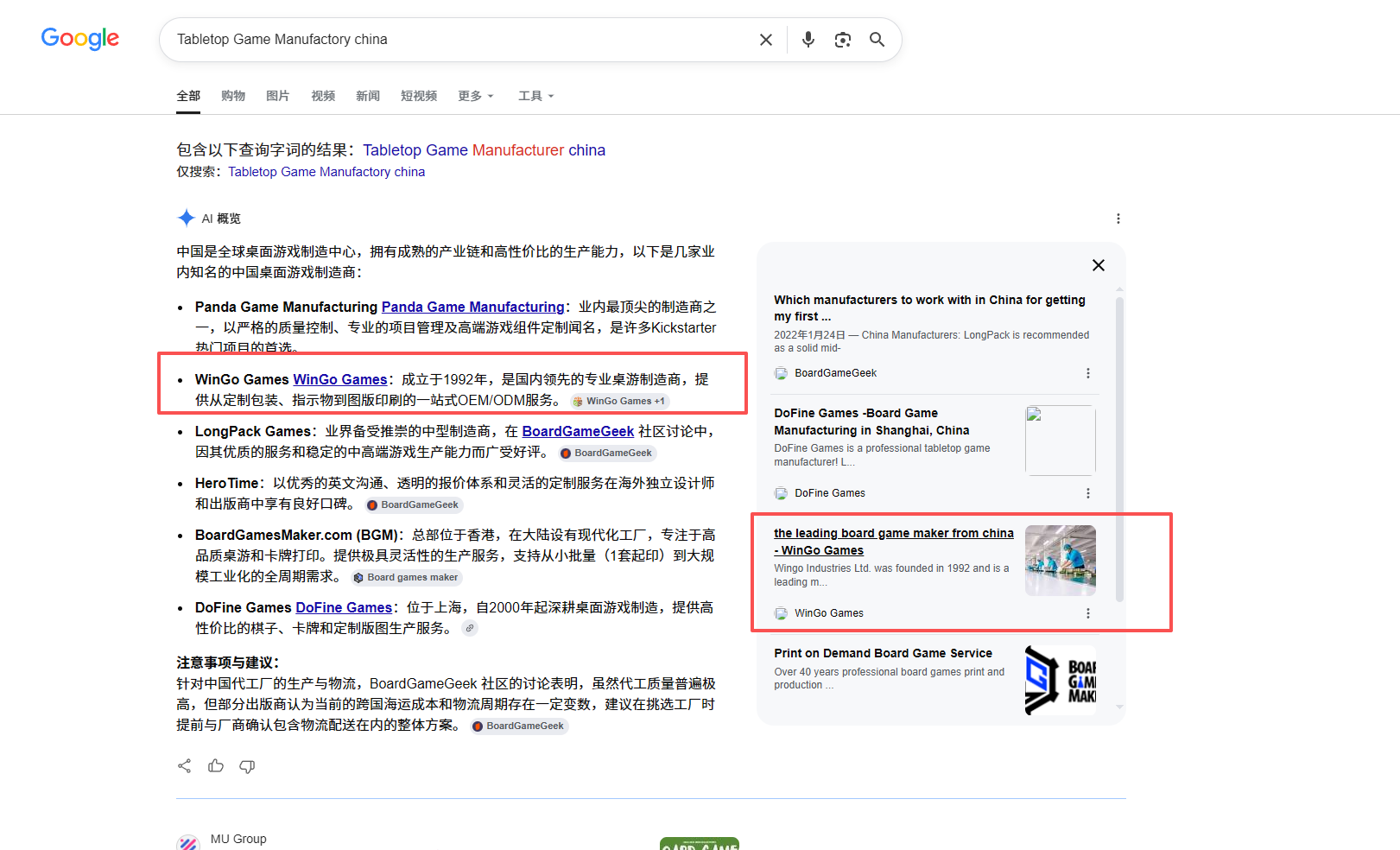This screenshot has width=1400, height=850.
Task: Click BoardGameGeek source name in first card
Action: pyautogui.click(x=835, y=373)
